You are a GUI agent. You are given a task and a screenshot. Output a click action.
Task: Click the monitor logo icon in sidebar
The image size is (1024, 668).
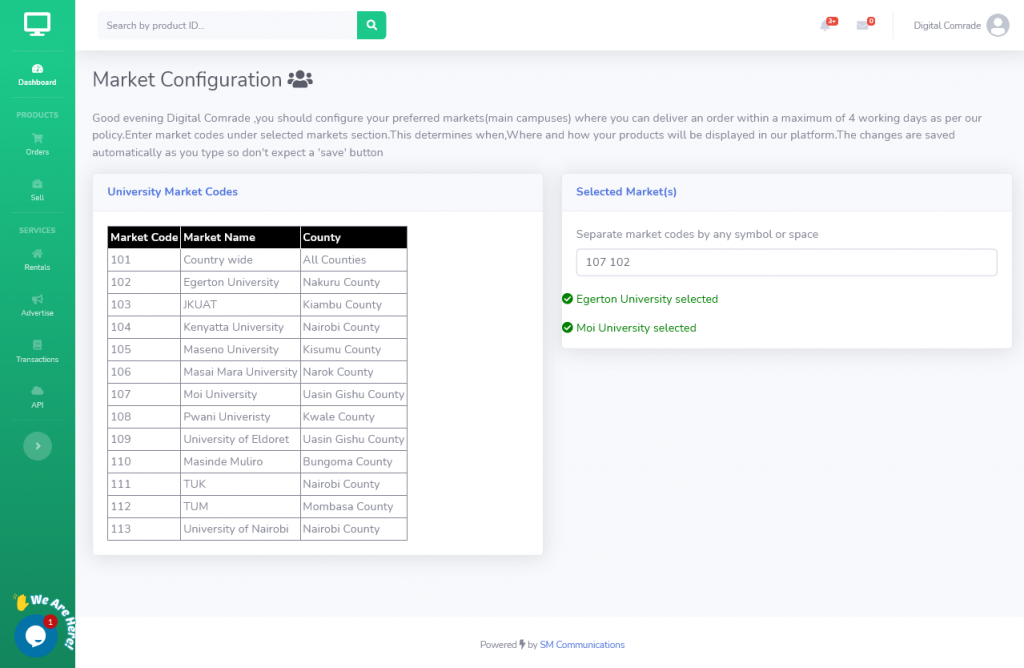37,24
